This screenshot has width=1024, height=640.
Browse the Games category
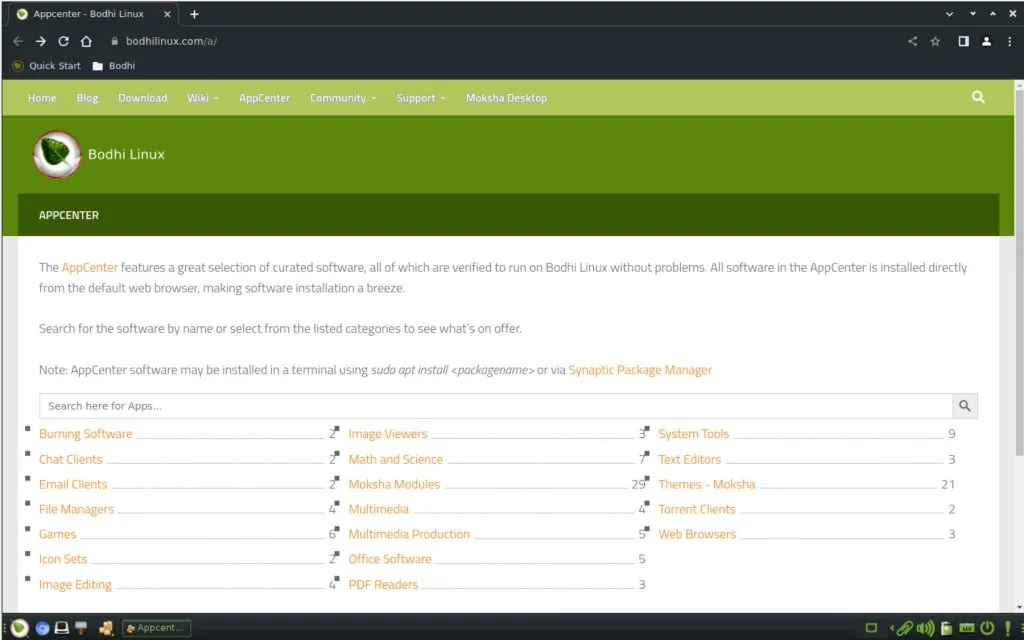57,534
